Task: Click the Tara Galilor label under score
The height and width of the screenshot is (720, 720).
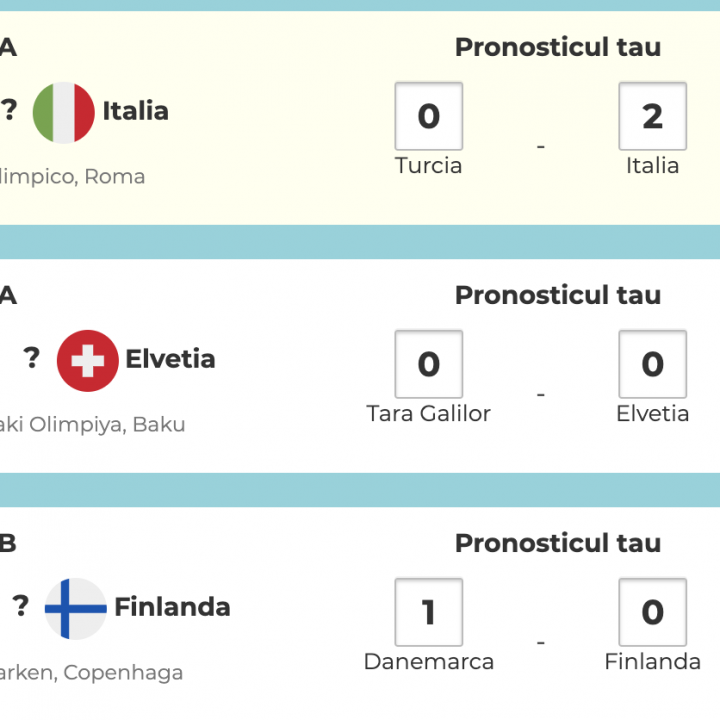Action: 428,414
